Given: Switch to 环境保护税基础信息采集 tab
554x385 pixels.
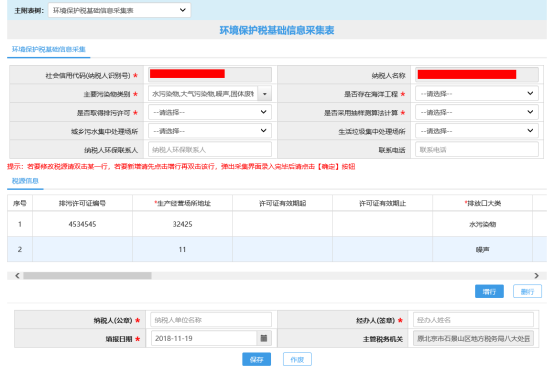Looking at the screenshot, I should [48, 49].
